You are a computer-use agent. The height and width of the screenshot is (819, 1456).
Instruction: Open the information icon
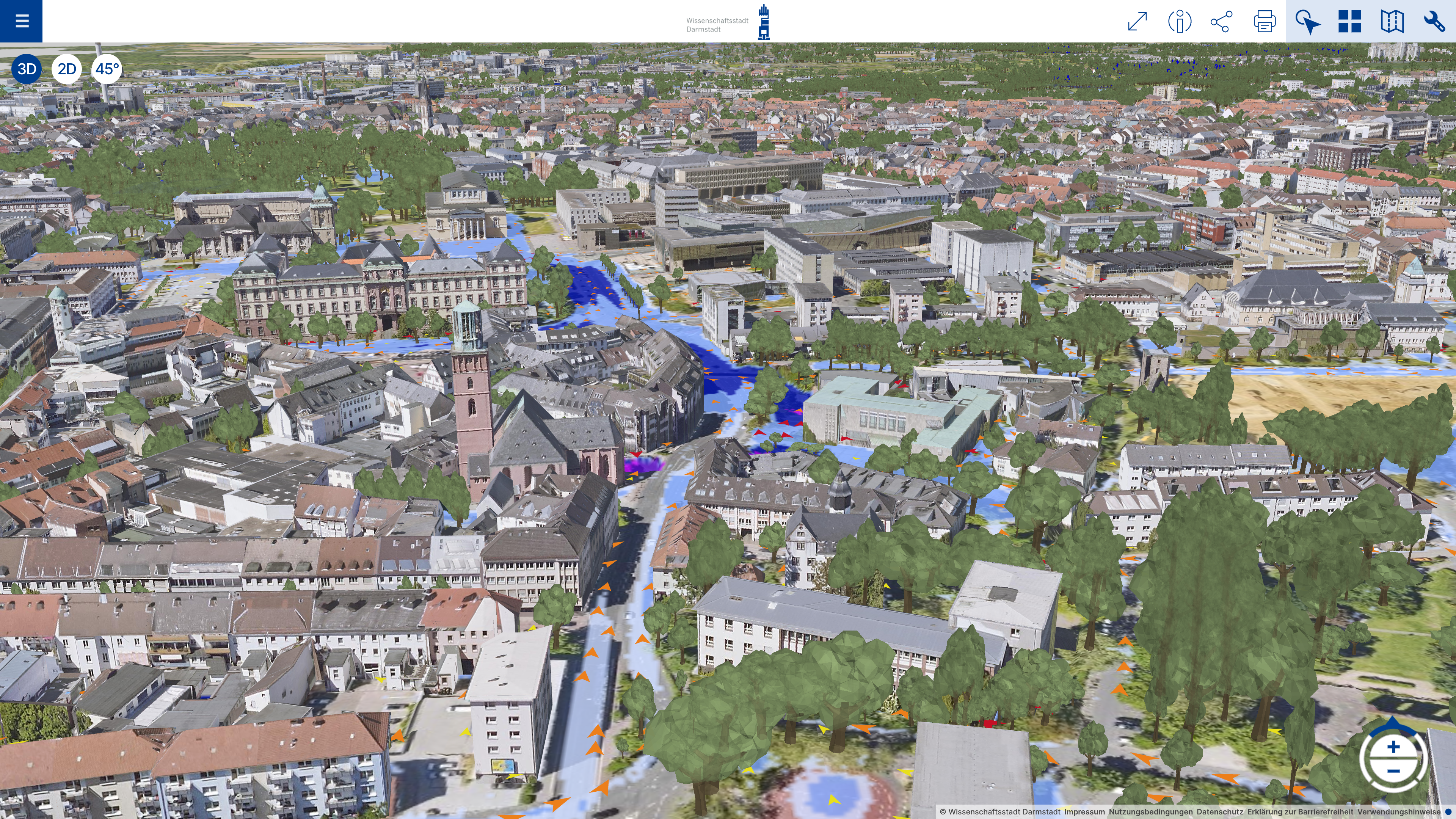coord(1180,22)
